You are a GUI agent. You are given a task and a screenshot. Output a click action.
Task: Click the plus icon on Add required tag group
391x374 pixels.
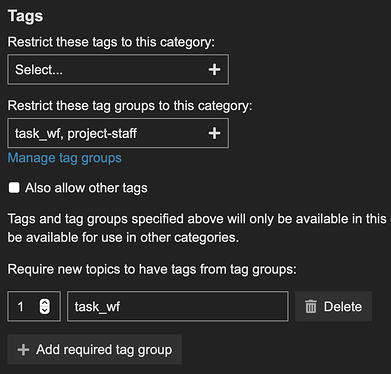click(x=23, y=350)
